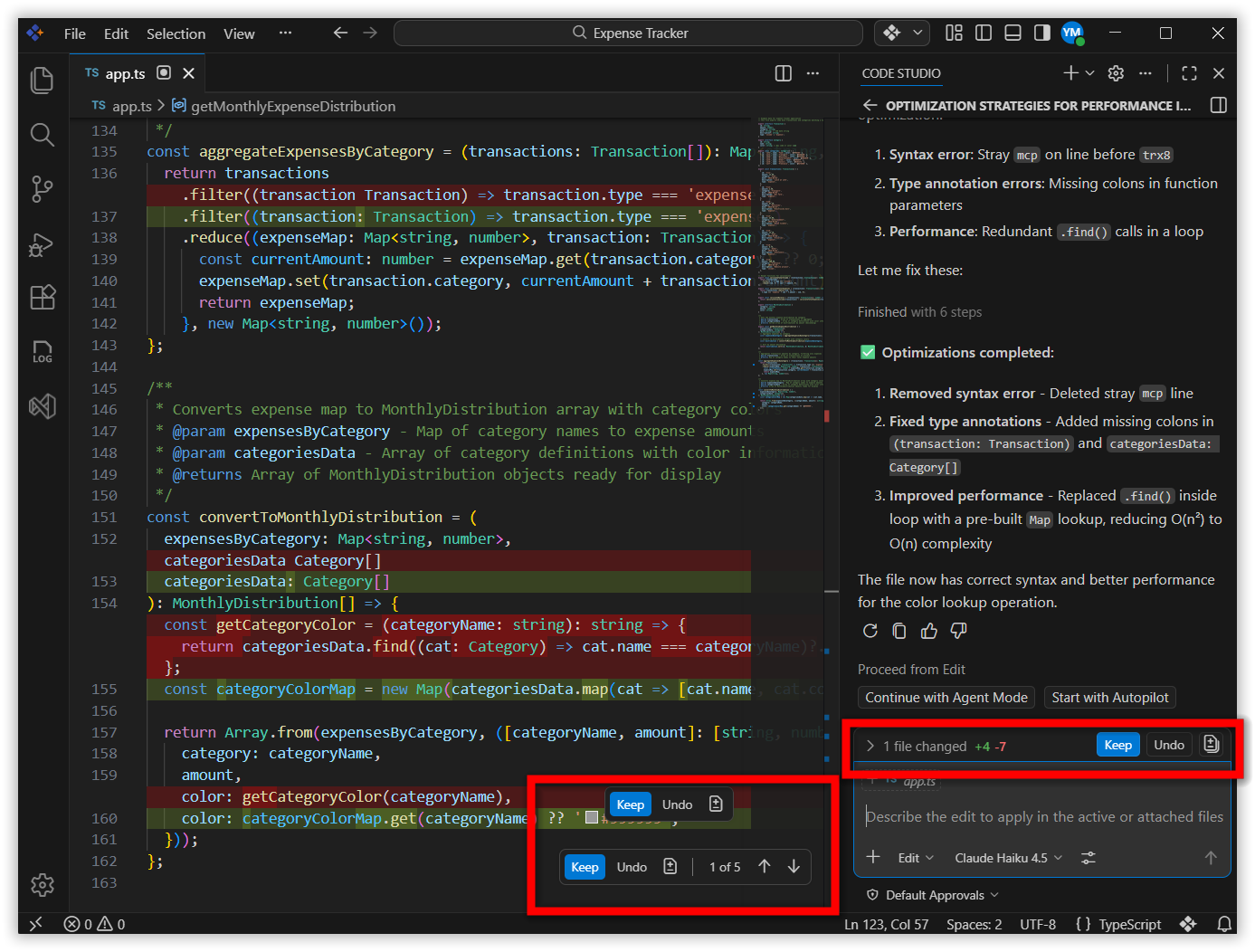The width and height of the screenshot is (1255, 952).
Task: Open the Extensions view
Action: click(x=42, y=298)
